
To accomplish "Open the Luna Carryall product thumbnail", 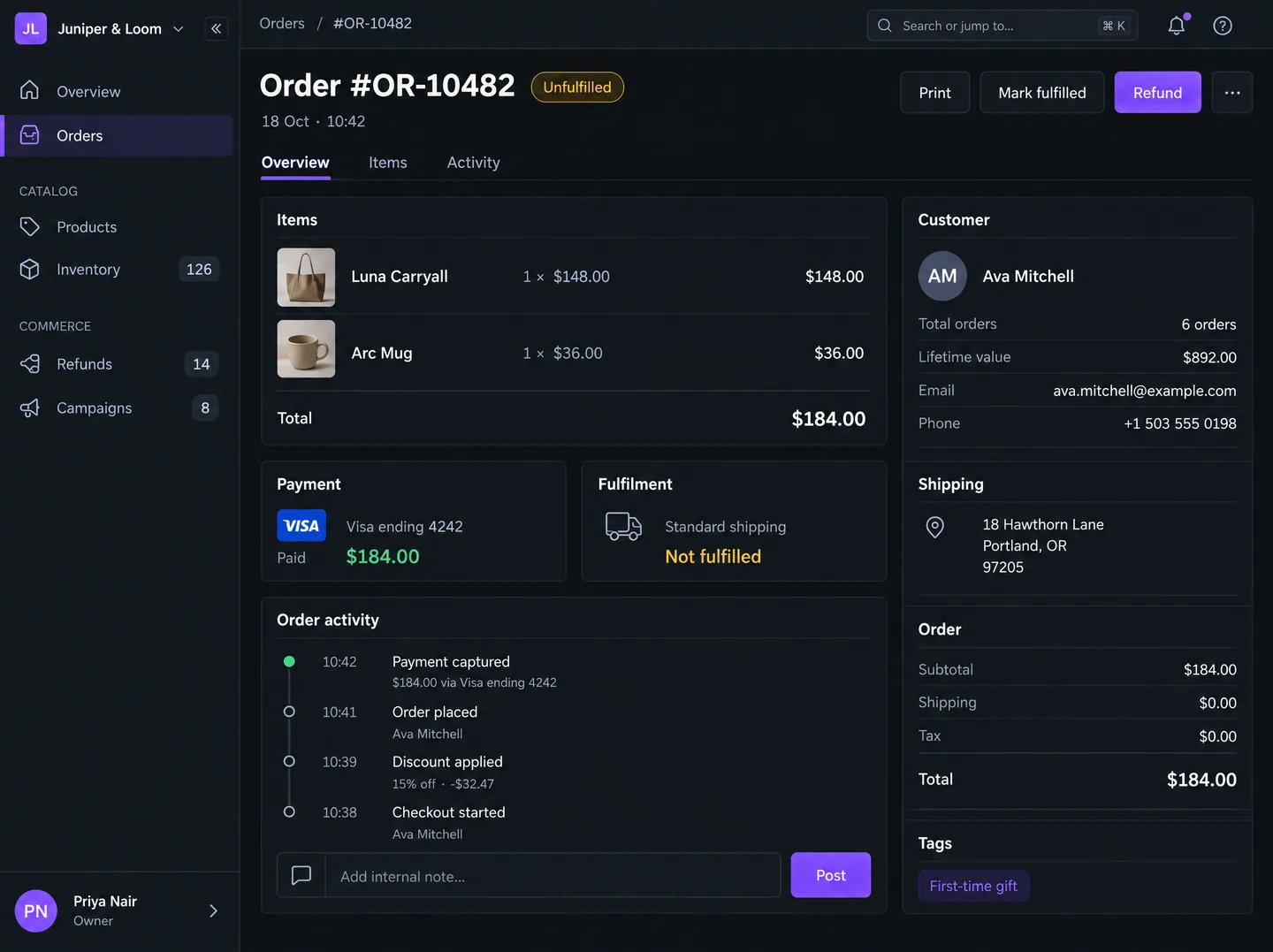I will pos(306,277).
